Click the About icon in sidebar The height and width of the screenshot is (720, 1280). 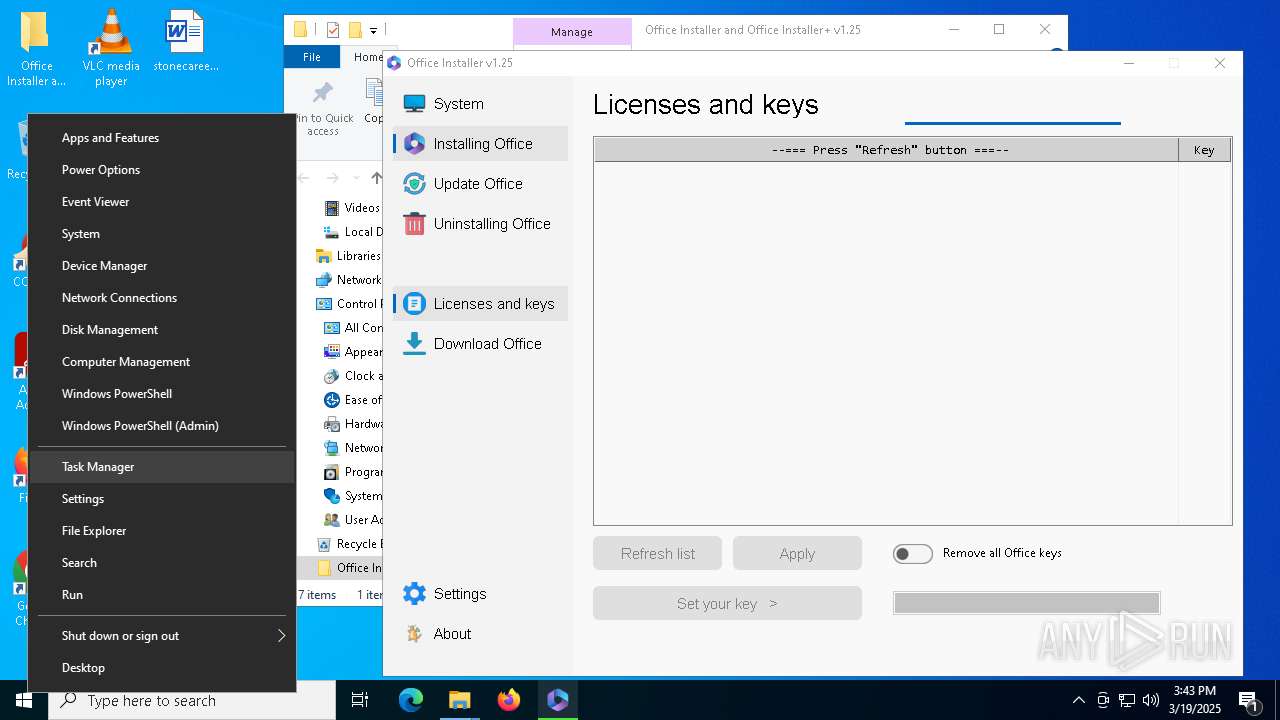click(x=414, y=634)
